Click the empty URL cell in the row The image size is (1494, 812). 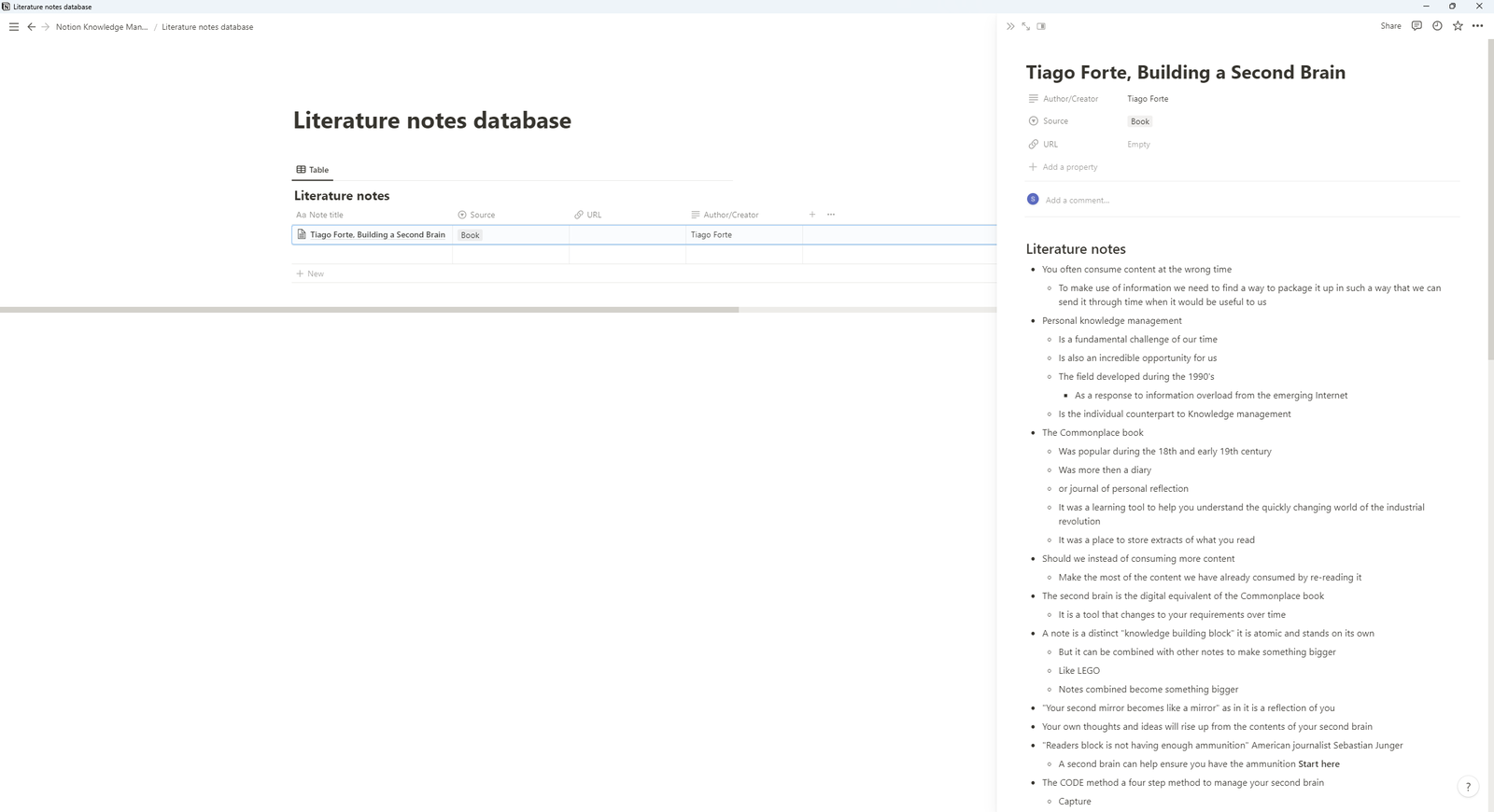[x=627, y=235]
